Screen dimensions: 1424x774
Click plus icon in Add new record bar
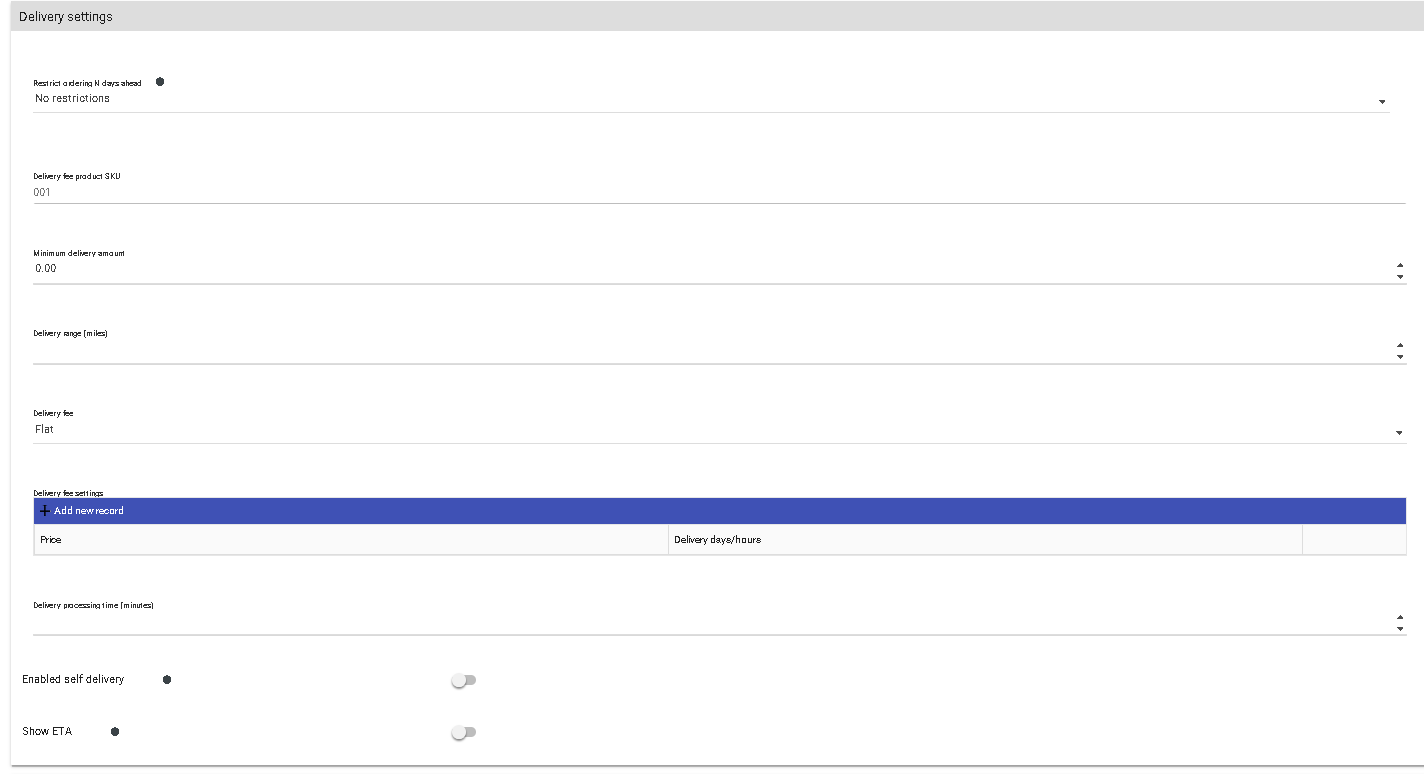point(45,511)
